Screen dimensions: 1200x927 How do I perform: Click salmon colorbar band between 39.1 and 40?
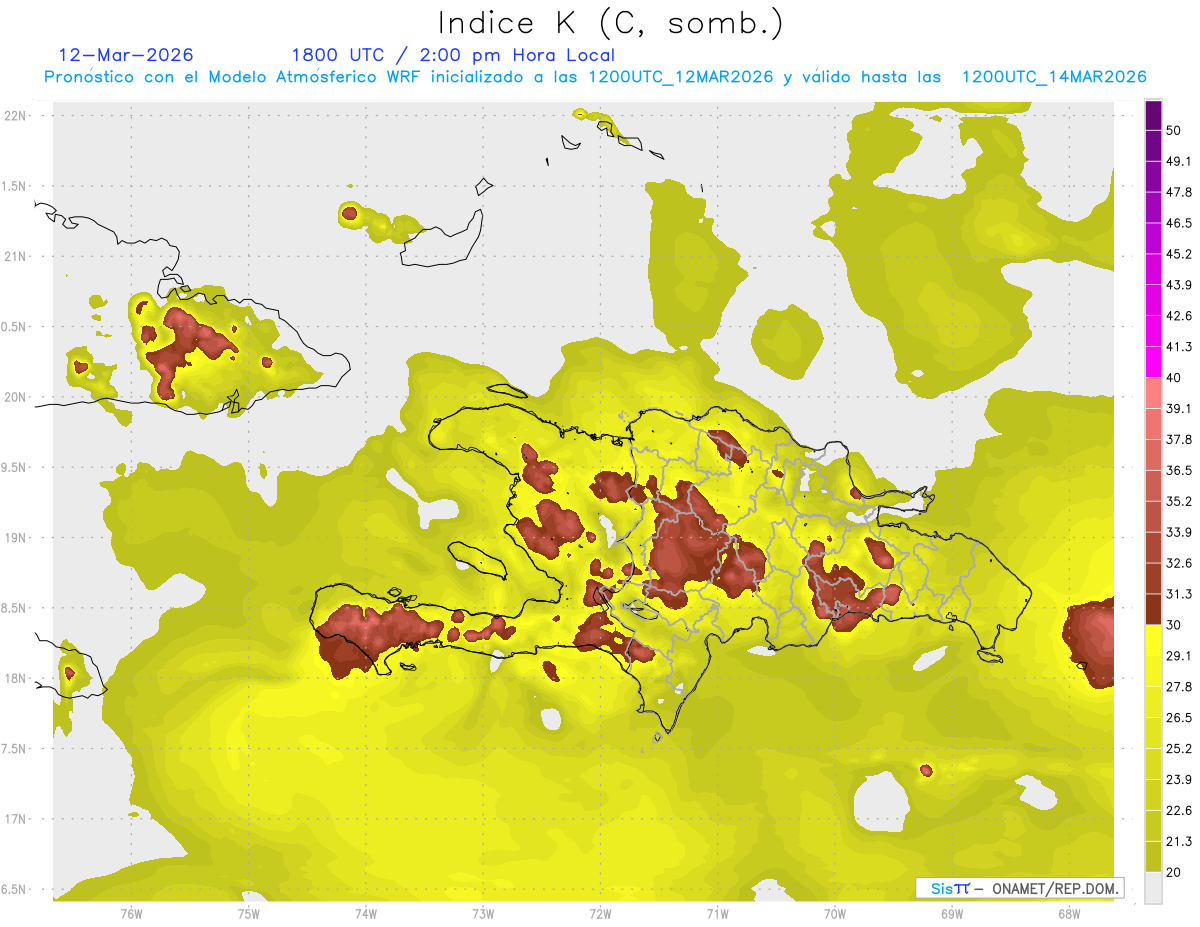point(1153,393)
